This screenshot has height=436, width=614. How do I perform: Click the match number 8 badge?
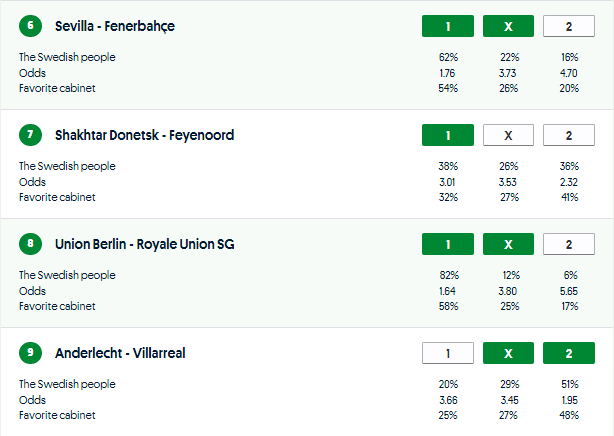coord(30,244)
